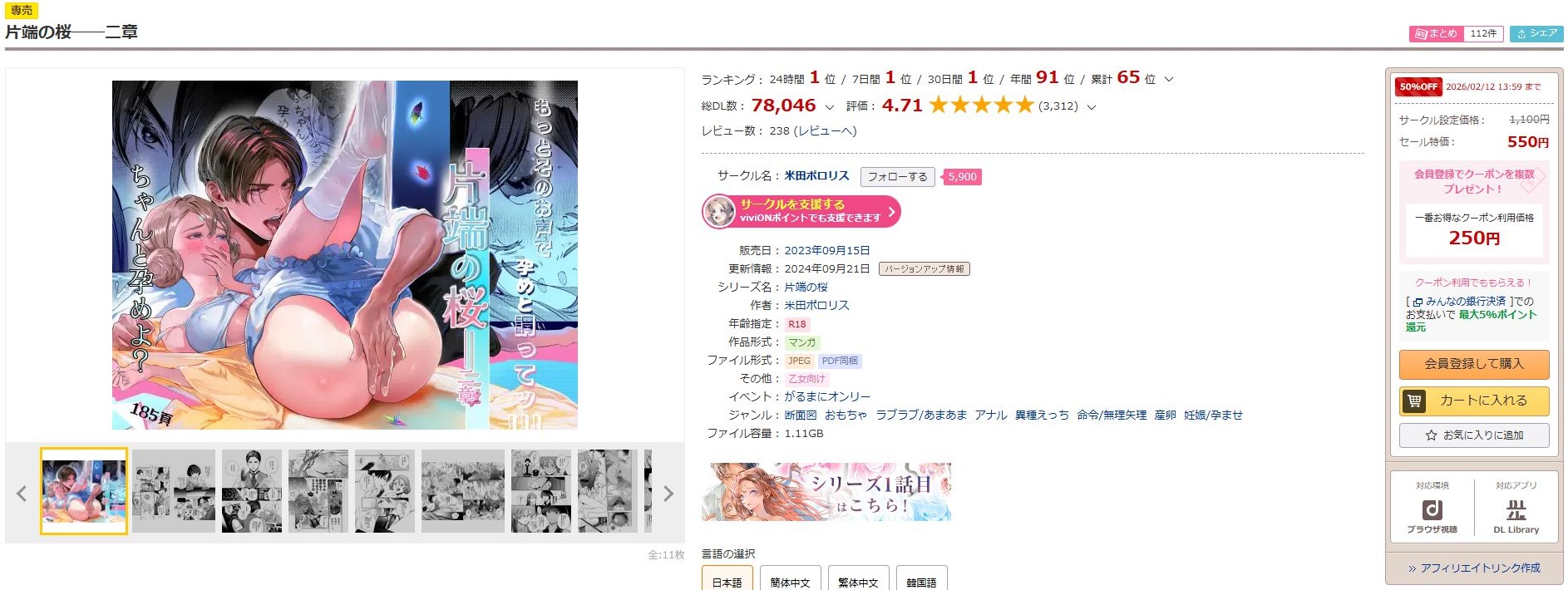Click the star お気に入りに追加 favorite button
This screenshot has width=1568, height=590.
(1474, 435)
